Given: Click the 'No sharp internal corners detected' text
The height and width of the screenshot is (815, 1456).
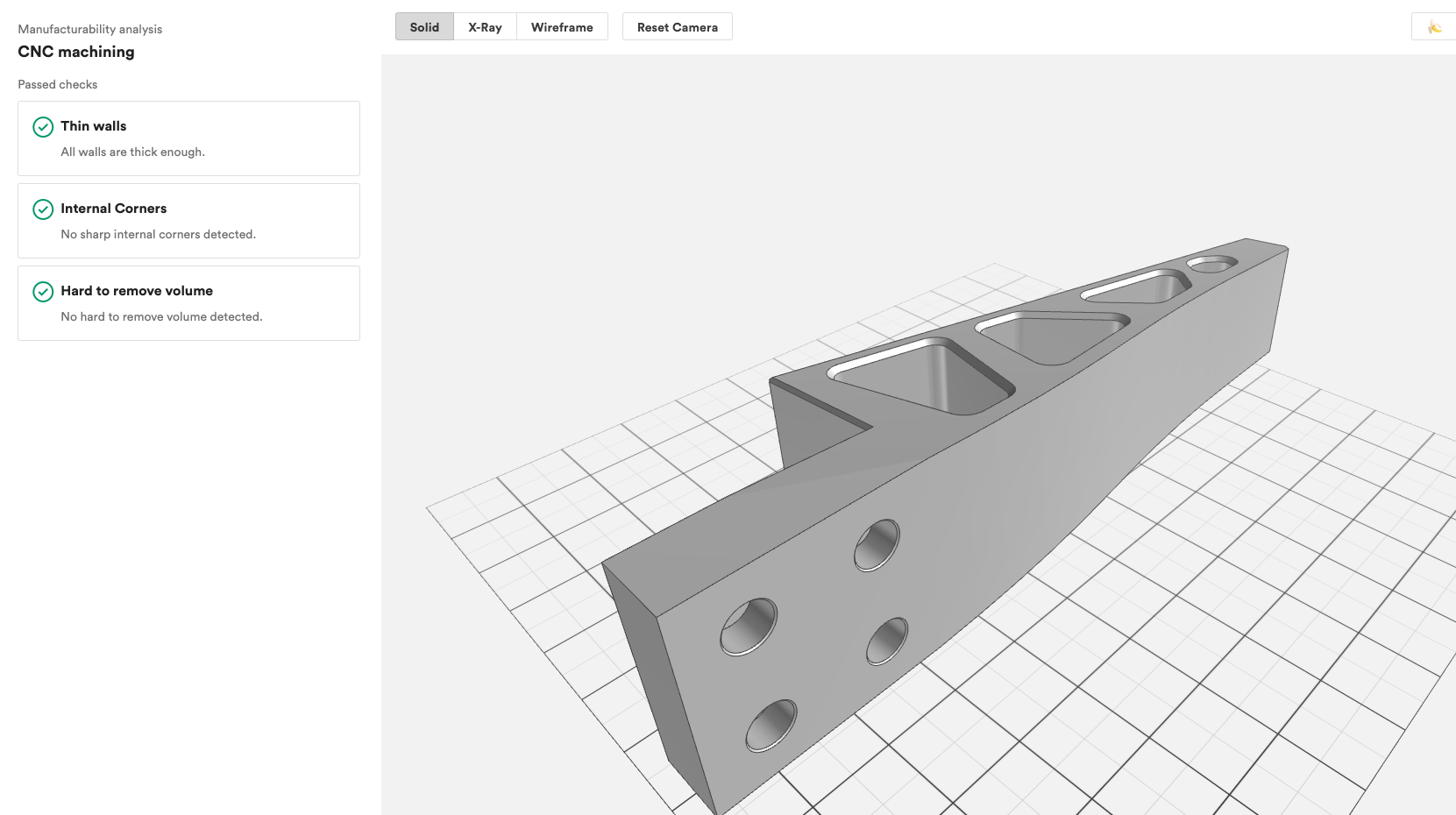Looking at the screenshot, I should [159, 234].
